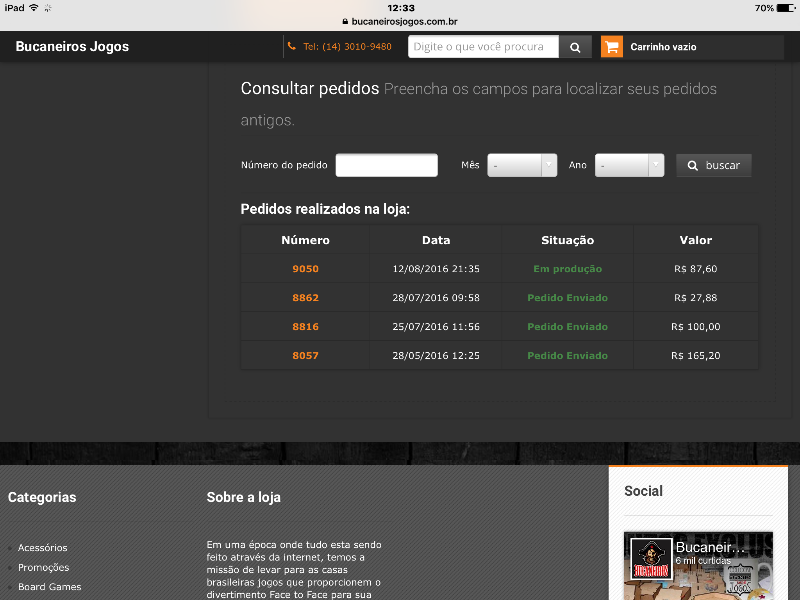The image size is (800, 600).
Task: Open order number 8816
Action: [x=305, y=327]
